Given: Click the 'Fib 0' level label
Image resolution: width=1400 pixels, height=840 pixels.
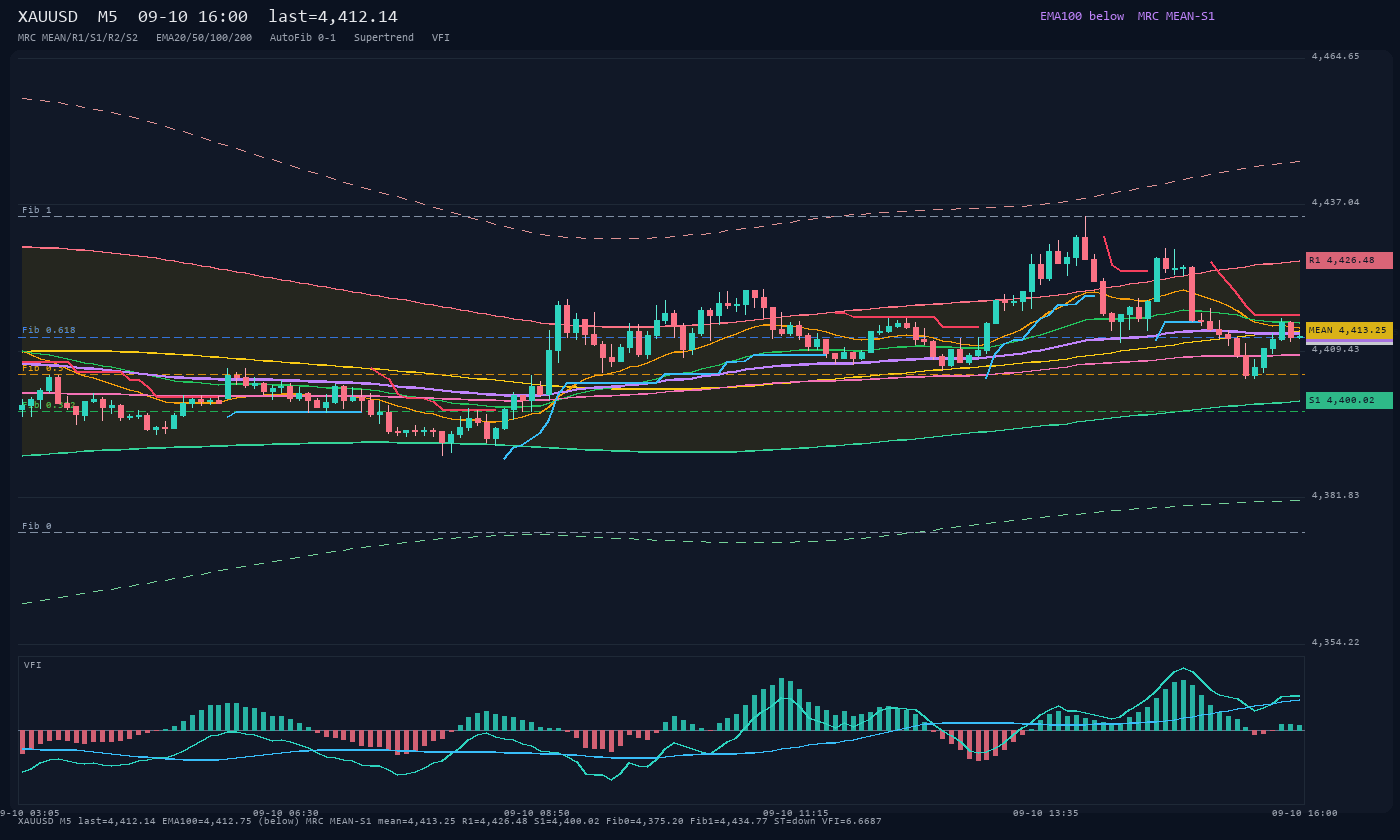Looking at the screenshot, I should pos(37,526).
